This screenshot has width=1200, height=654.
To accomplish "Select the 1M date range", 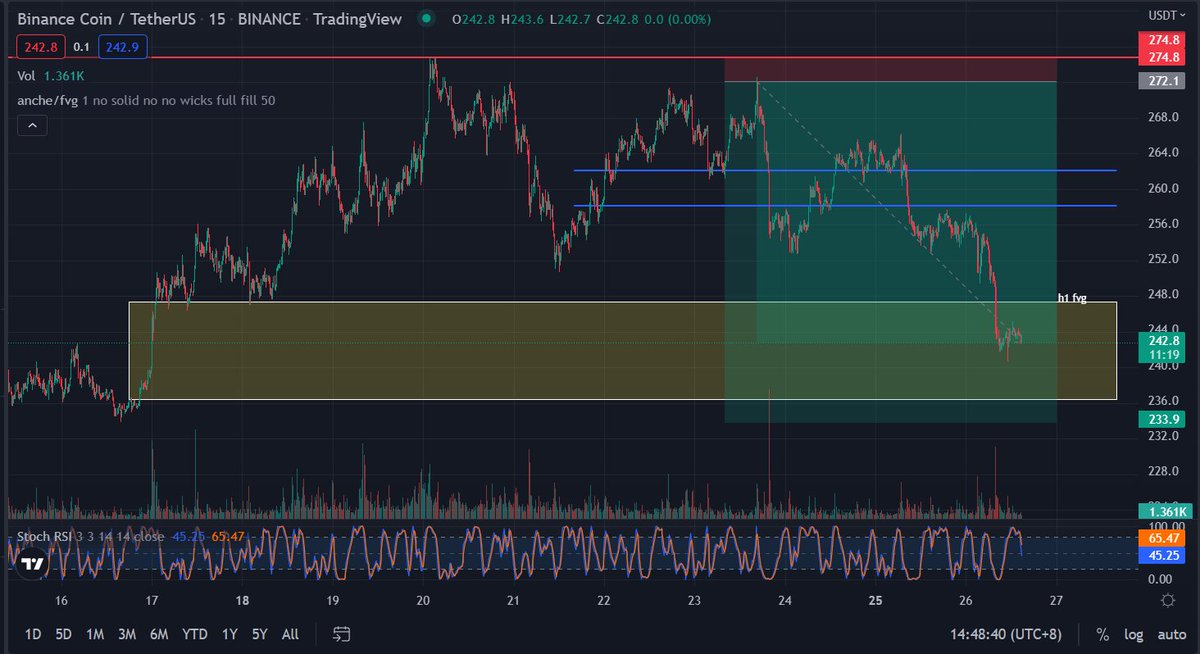I will 95,634.
